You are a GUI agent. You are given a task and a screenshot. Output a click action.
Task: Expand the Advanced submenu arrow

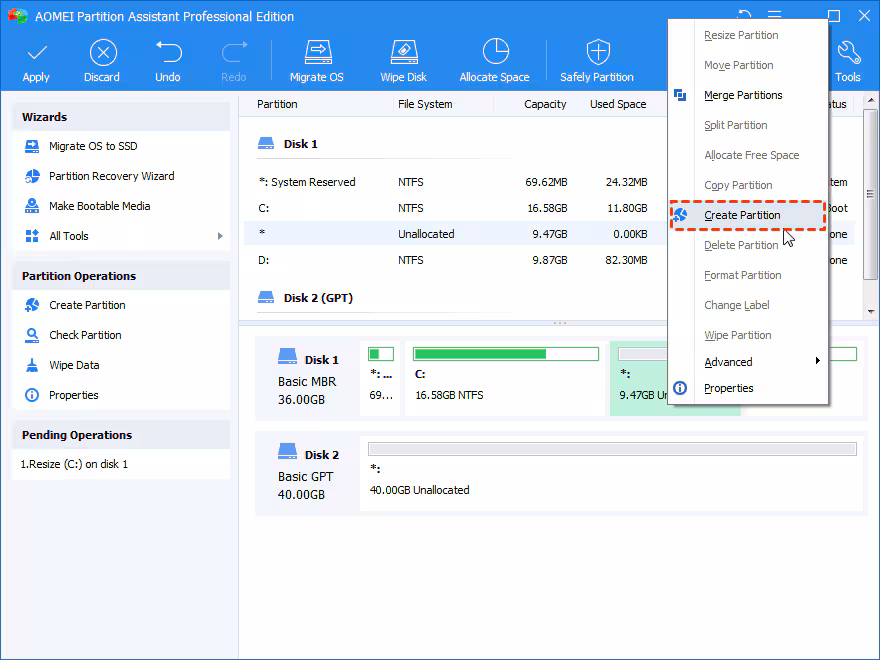tap(818, 361)
